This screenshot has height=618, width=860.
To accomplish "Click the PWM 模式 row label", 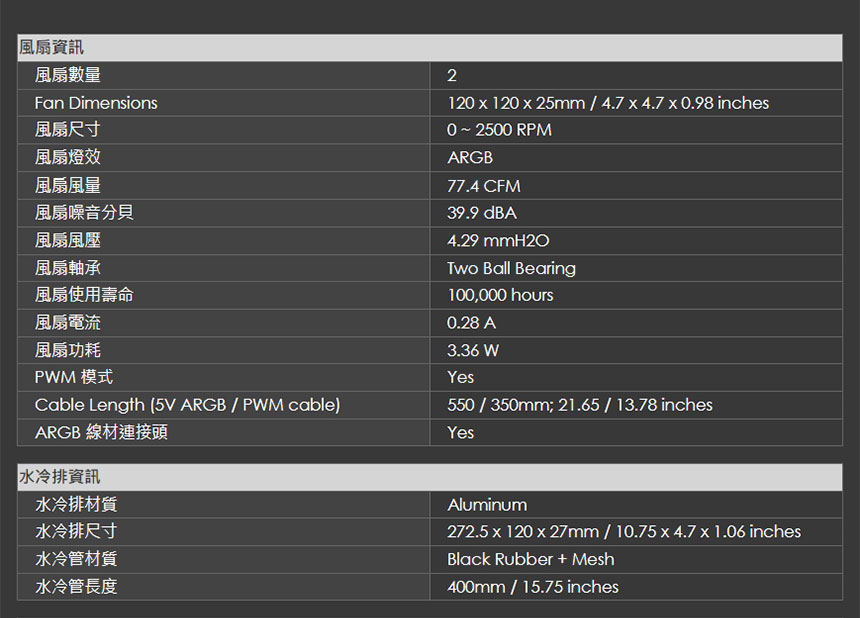I will point(74,377).
